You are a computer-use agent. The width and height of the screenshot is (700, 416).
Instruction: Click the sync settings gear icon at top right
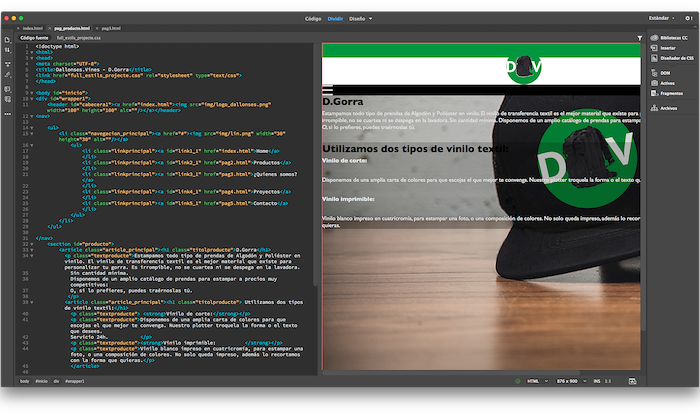tap(688, 18)
